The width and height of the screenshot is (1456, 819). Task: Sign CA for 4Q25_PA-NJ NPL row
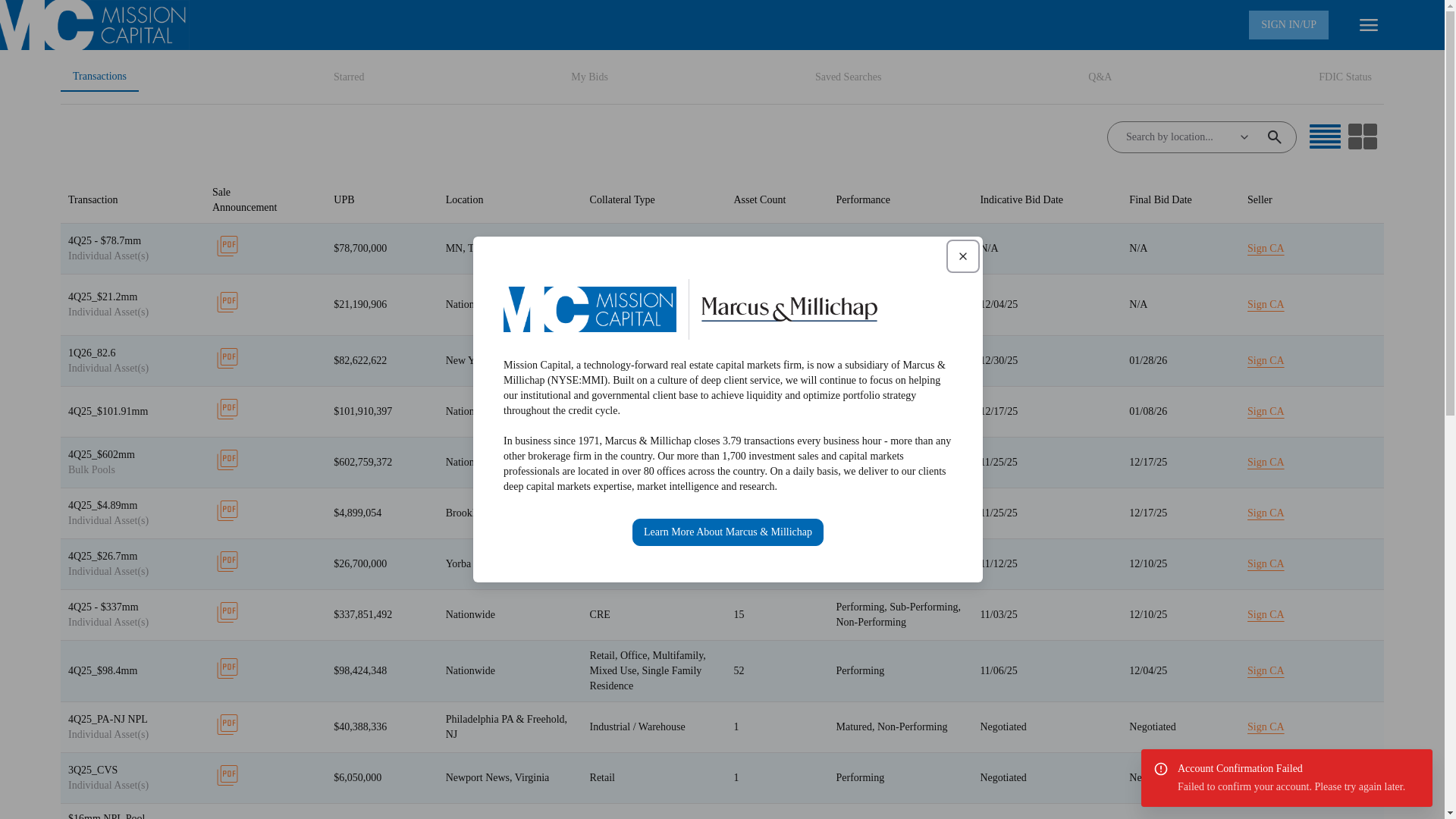pos(1265,727)
